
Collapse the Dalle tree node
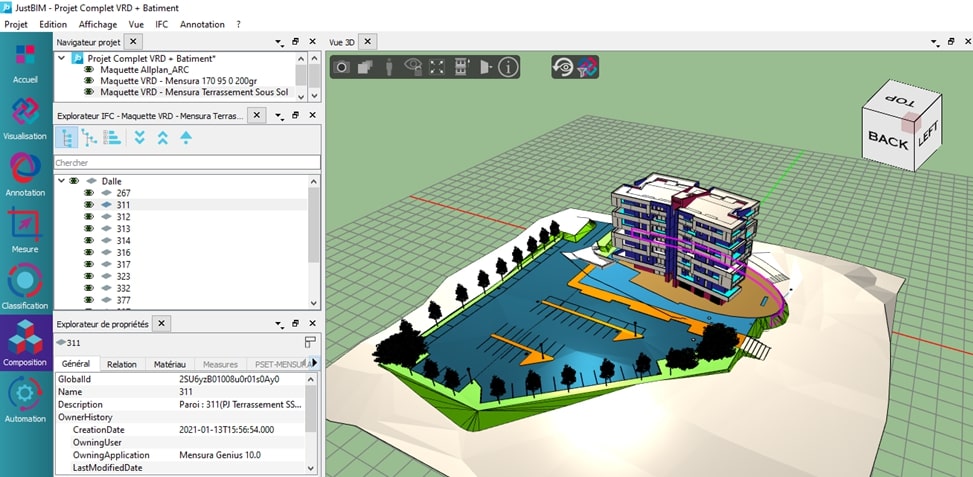62,181
